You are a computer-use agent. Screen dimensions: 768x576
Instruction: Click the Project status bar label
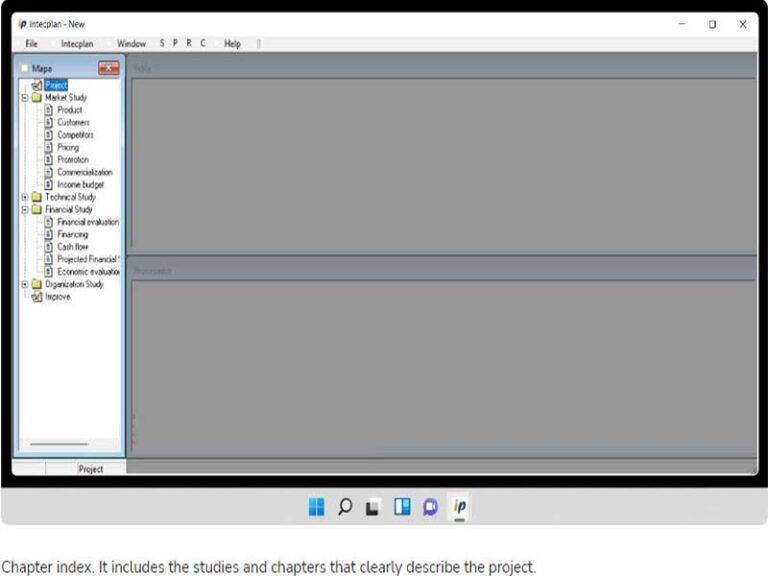[x=91, y=469]
